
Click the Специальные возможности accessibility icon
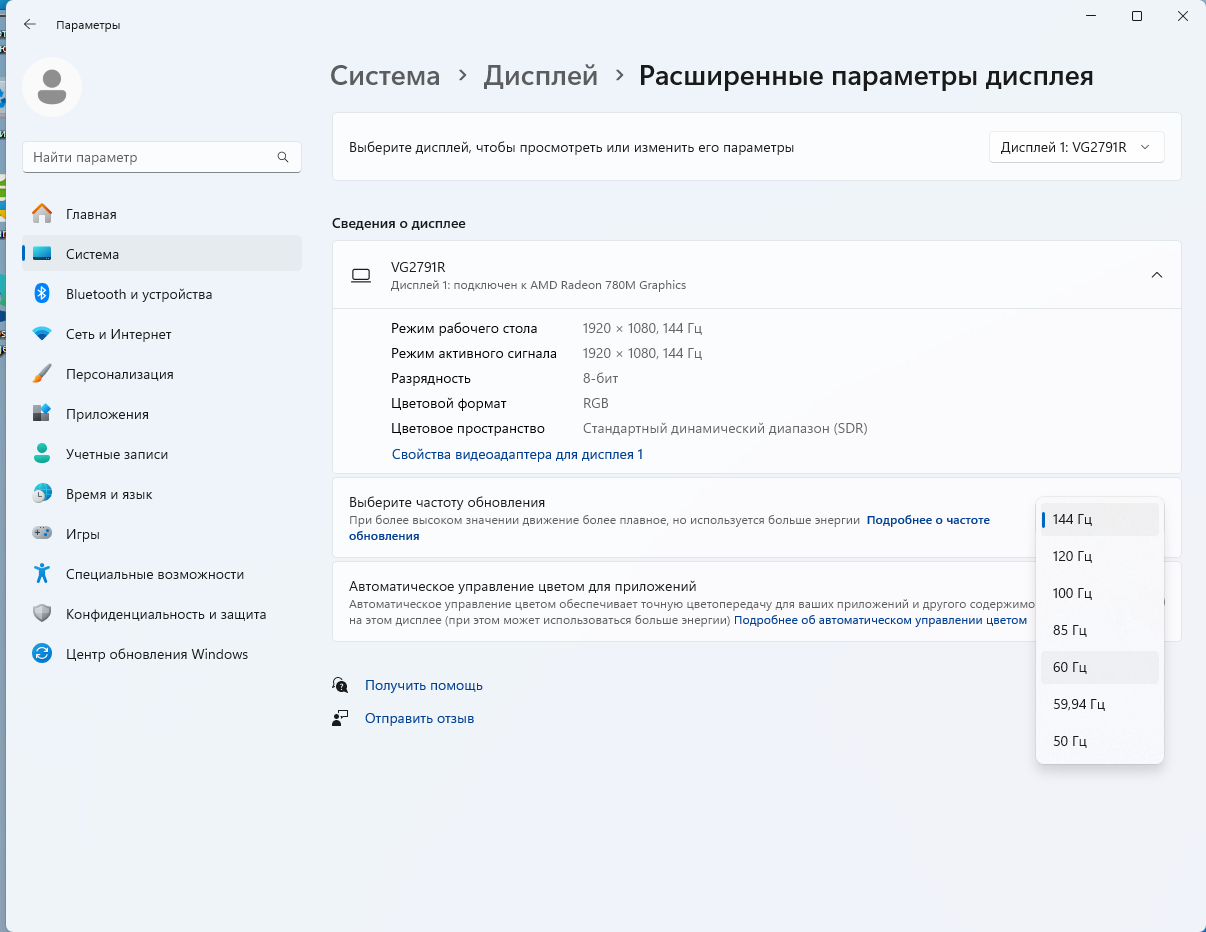pyautogui.click(x=42, y=574)
